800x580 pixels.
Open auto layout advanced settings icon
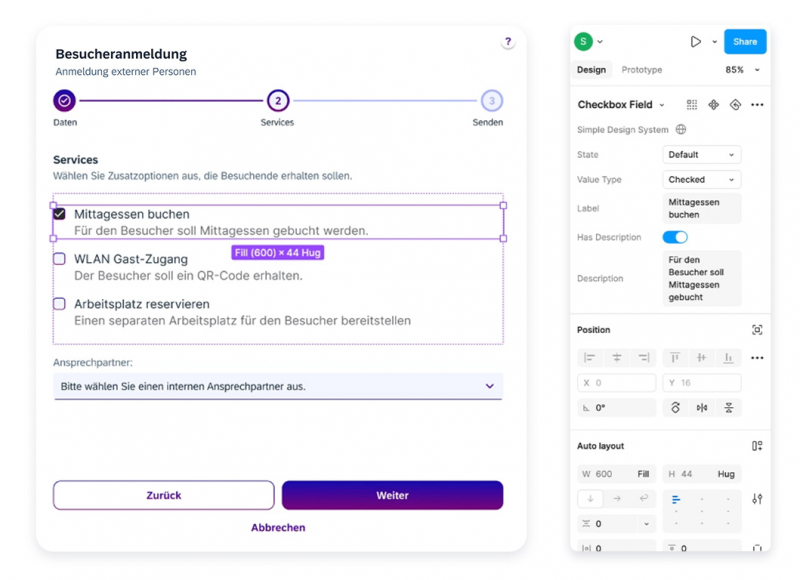(757, 499)
